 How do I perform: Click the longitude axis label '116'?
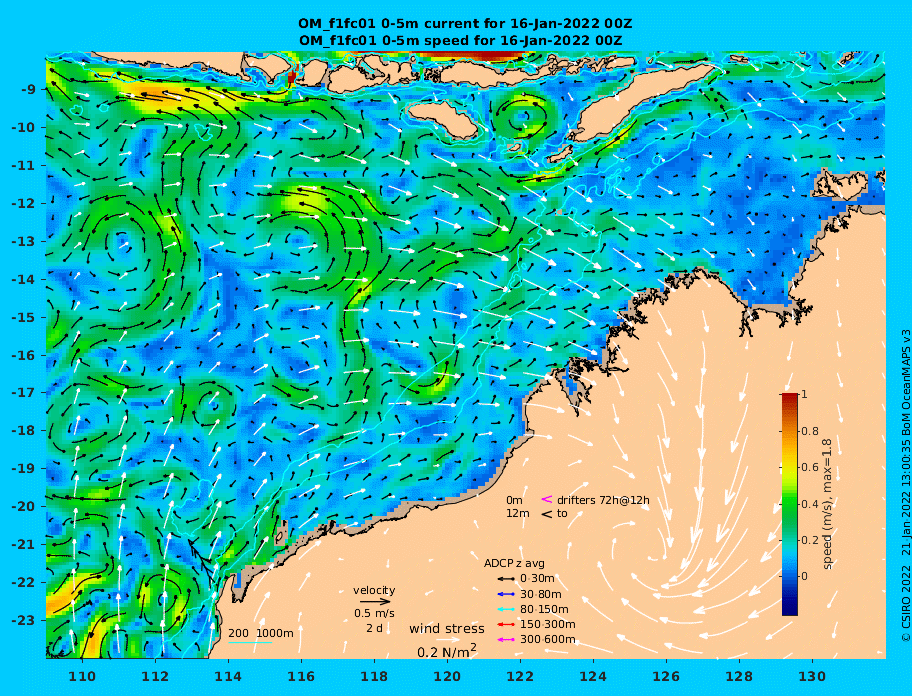coord(301,676)
